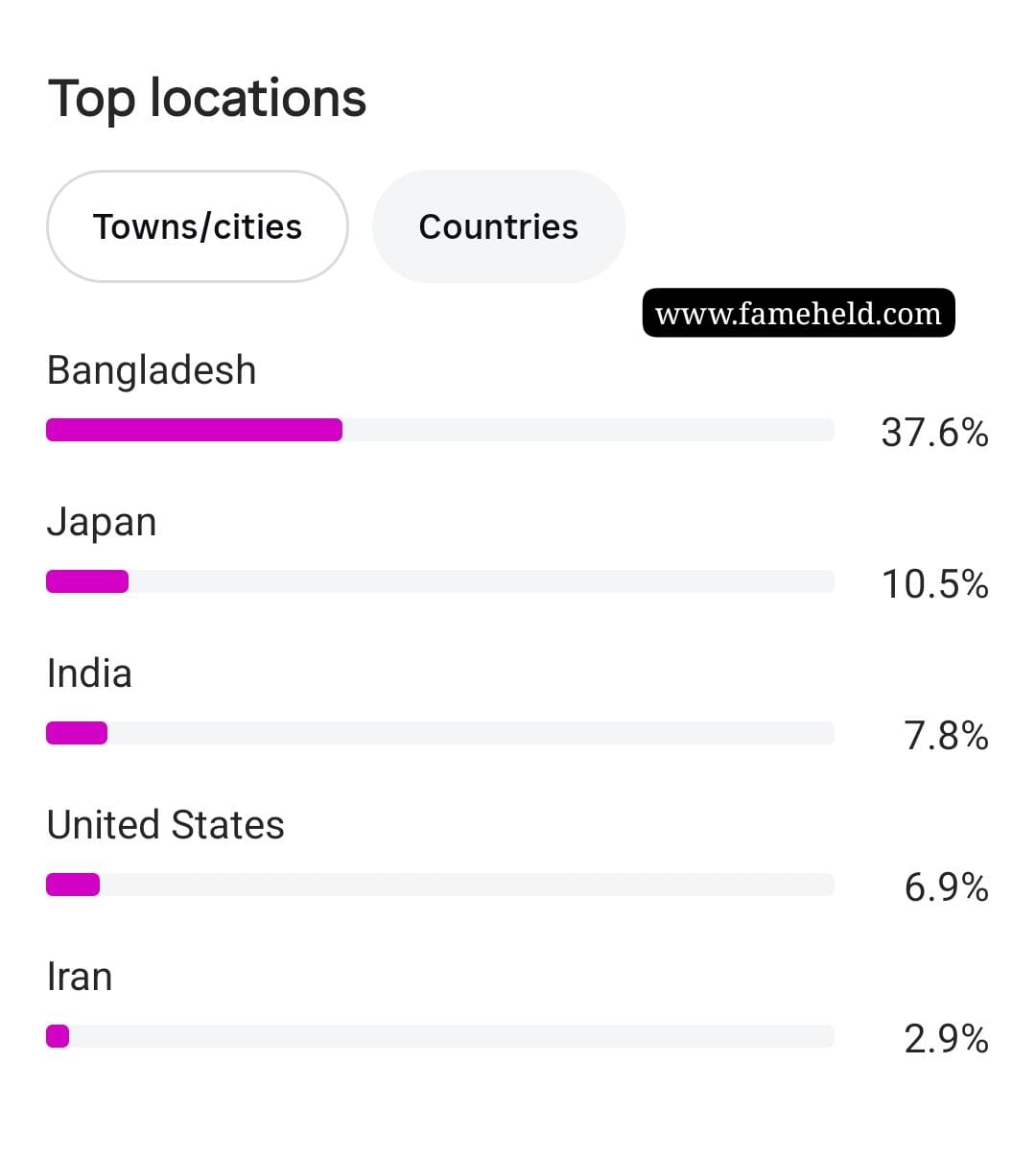Select the Countries tab

tap(499, 226)
